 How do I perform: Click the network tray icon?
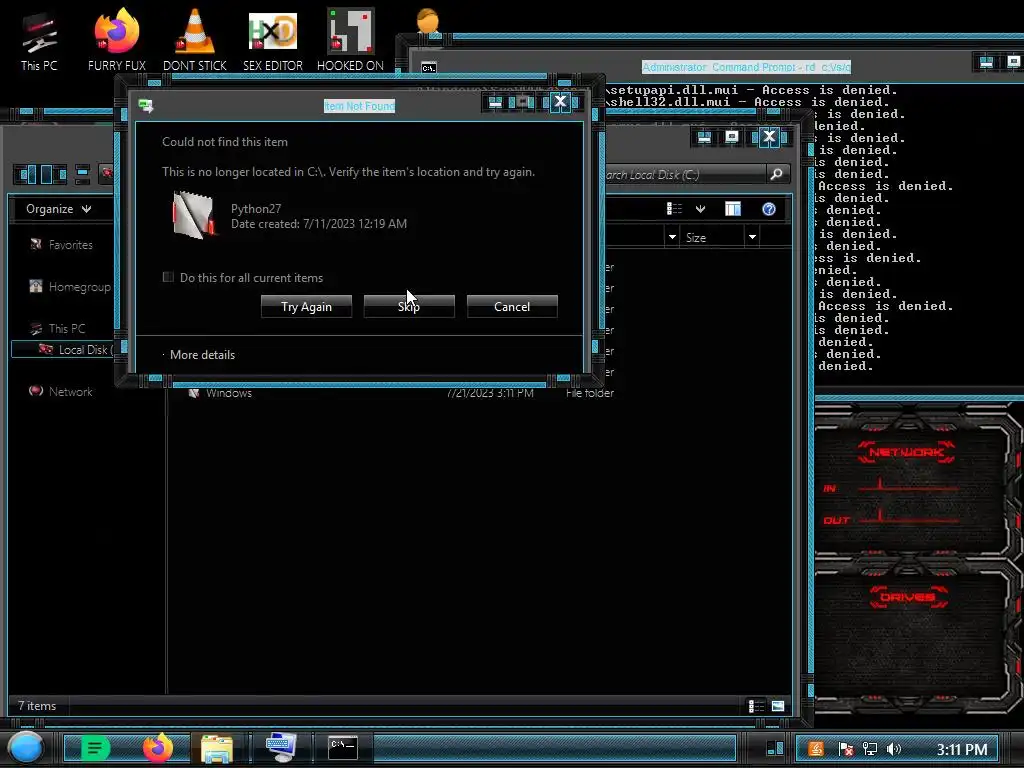coord(870,749)
